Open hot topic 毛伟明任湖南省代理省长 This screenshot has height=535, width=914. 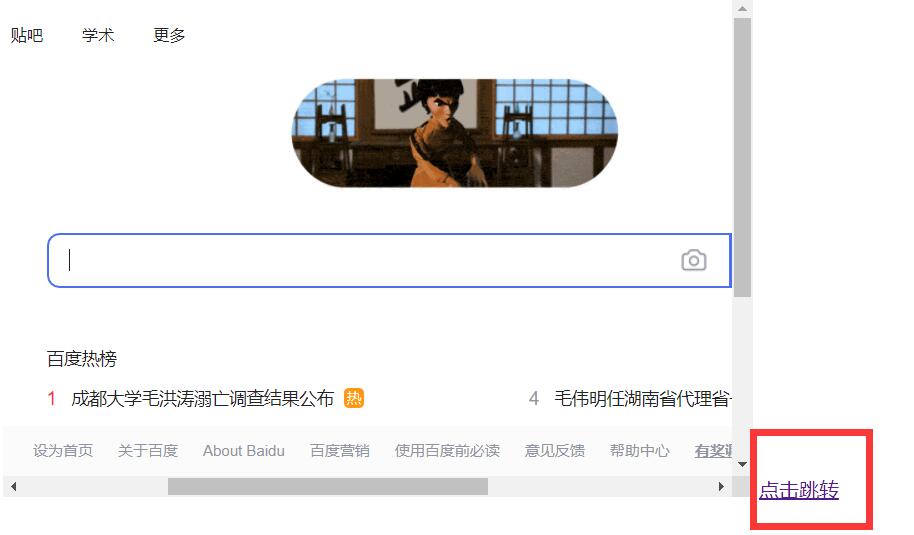pyautogui.click(x=642, y=399)
